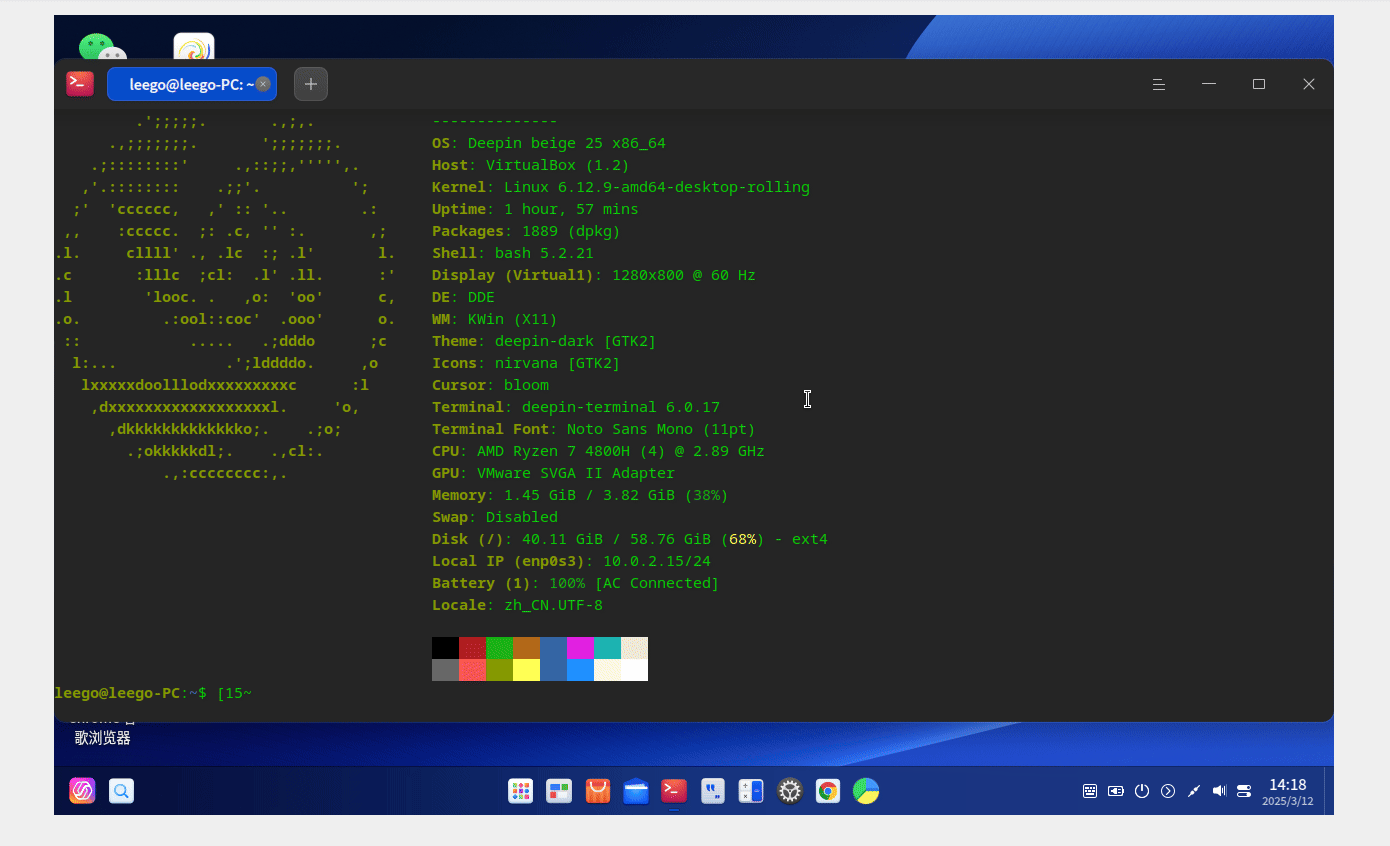The height and width of the screenshot is (846, 1390).
Task: Click the terminal app icon in the title bar
Action: coord(80,84)
